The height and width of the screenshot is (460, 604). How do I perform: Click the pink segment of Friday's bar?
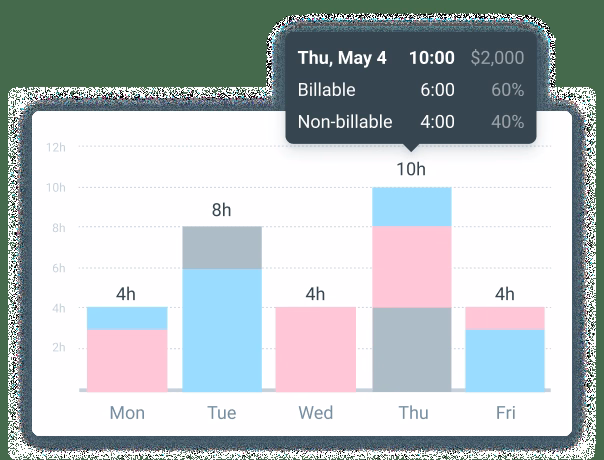(x=505, y=317)
